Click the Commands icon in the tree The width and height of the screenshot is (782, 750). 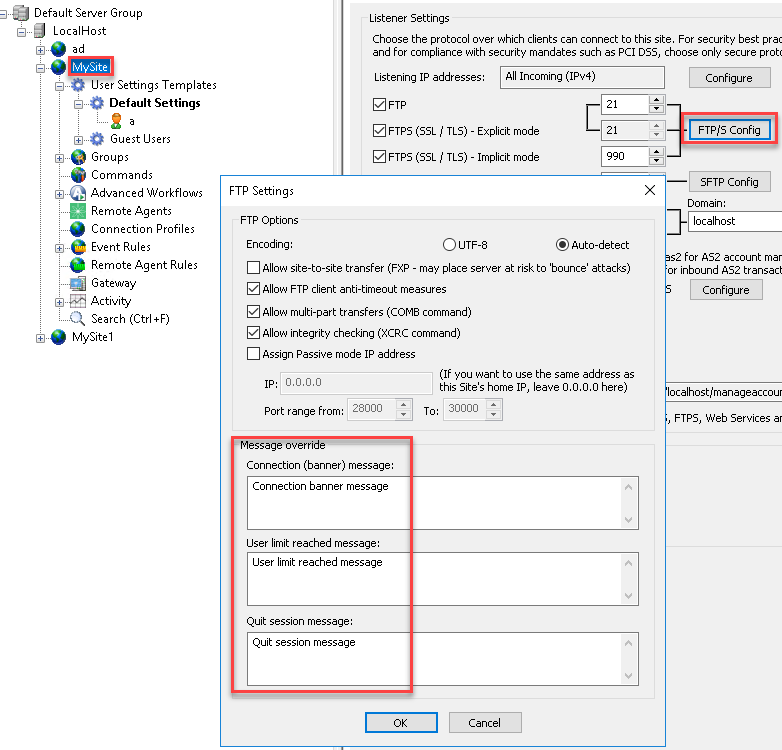click(78, 175)
